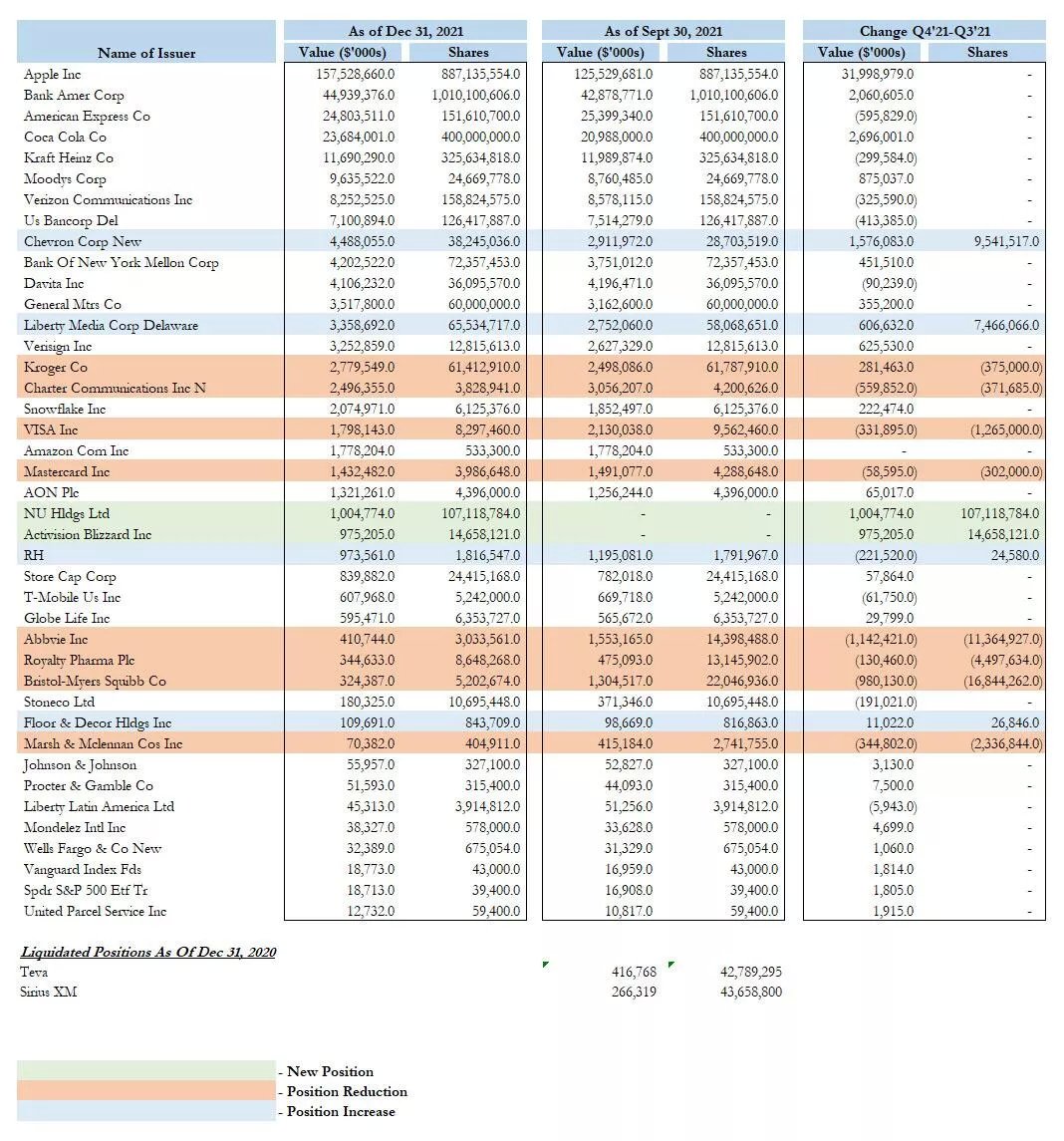Image resolution: width=1064 pixels, height=1141 pixels.
Task: Click the green triangle marker beside Teva shares
Action: point(671,965)
